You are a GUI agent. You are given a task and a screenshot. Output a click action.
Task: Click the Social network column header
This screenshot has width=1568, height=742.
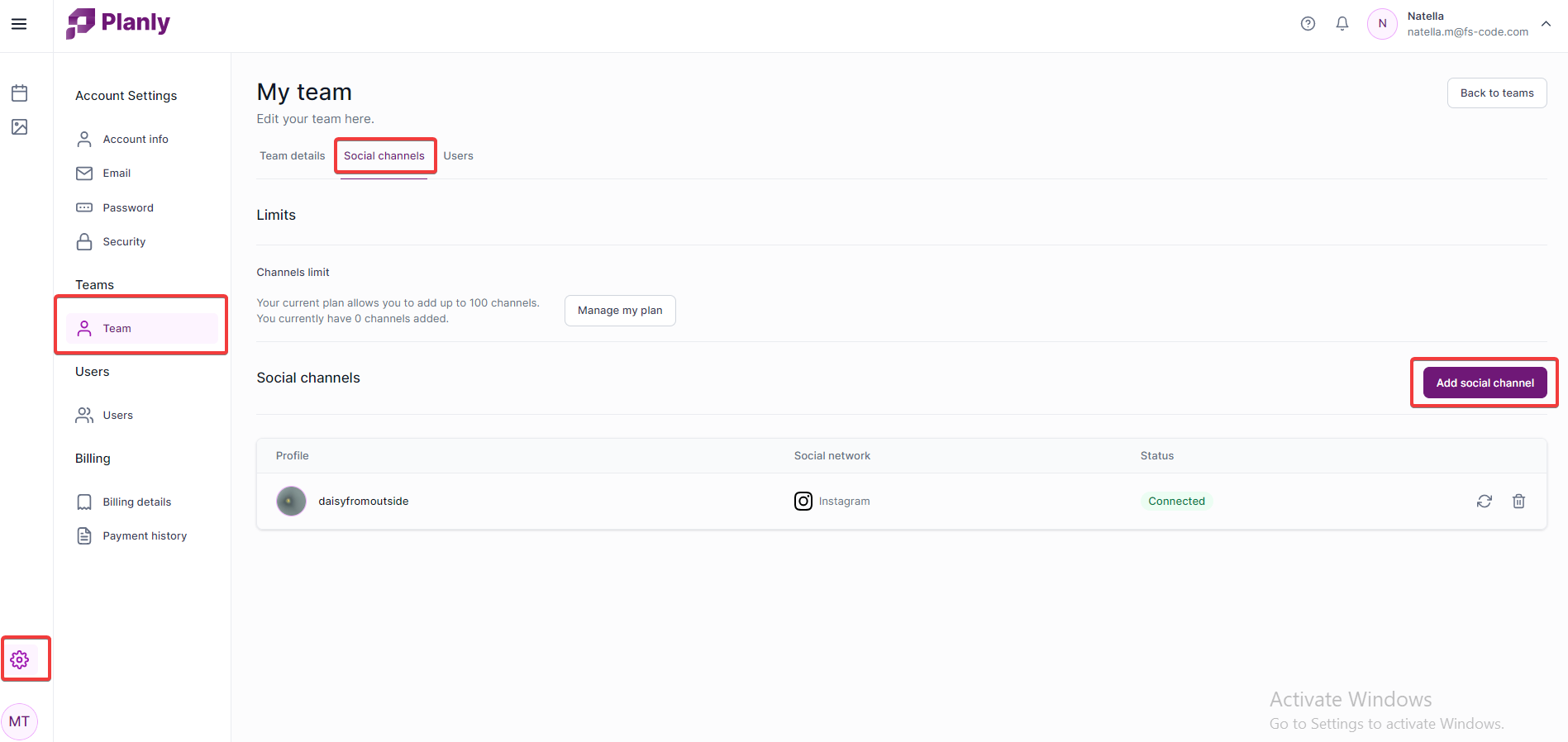click(x=832, y=455)
